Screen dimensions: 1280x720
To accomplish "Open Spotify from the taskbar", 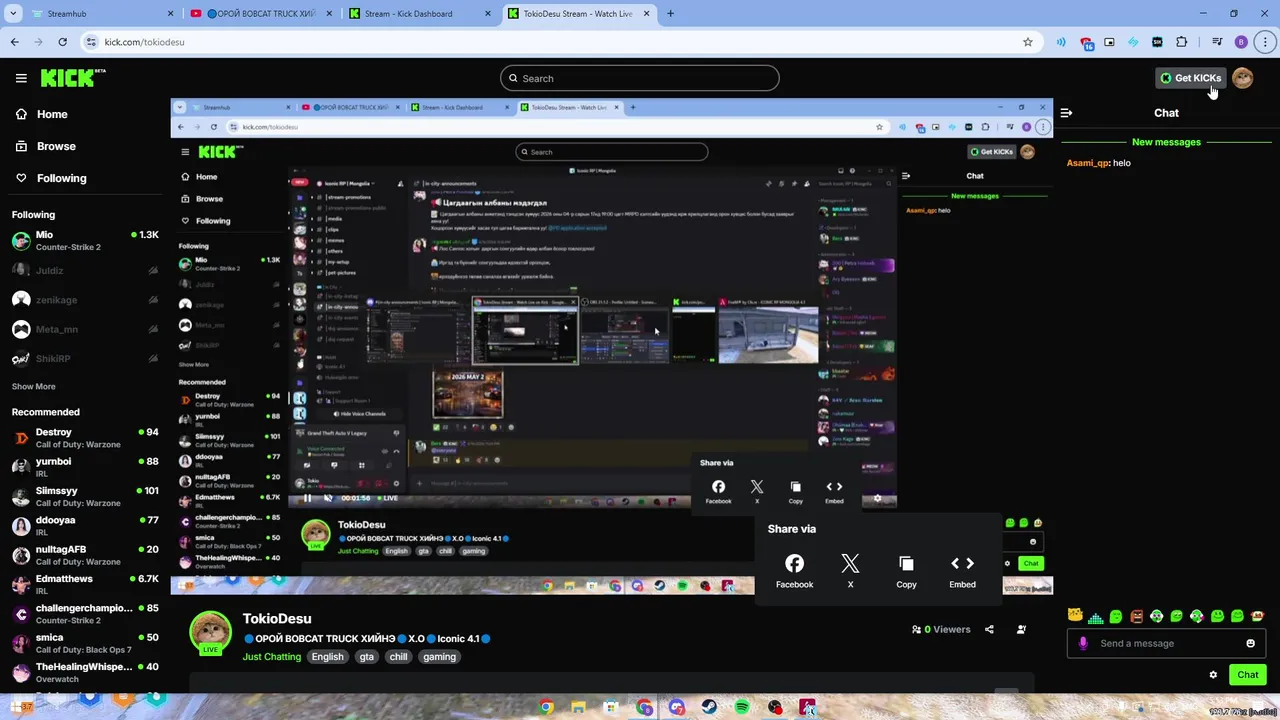I will [x=742, y=707].
